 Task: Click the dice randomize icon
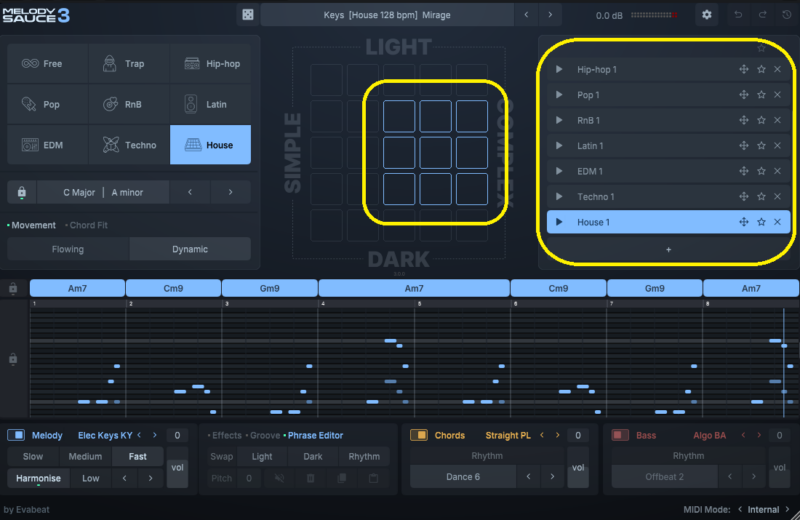(248, 15)
